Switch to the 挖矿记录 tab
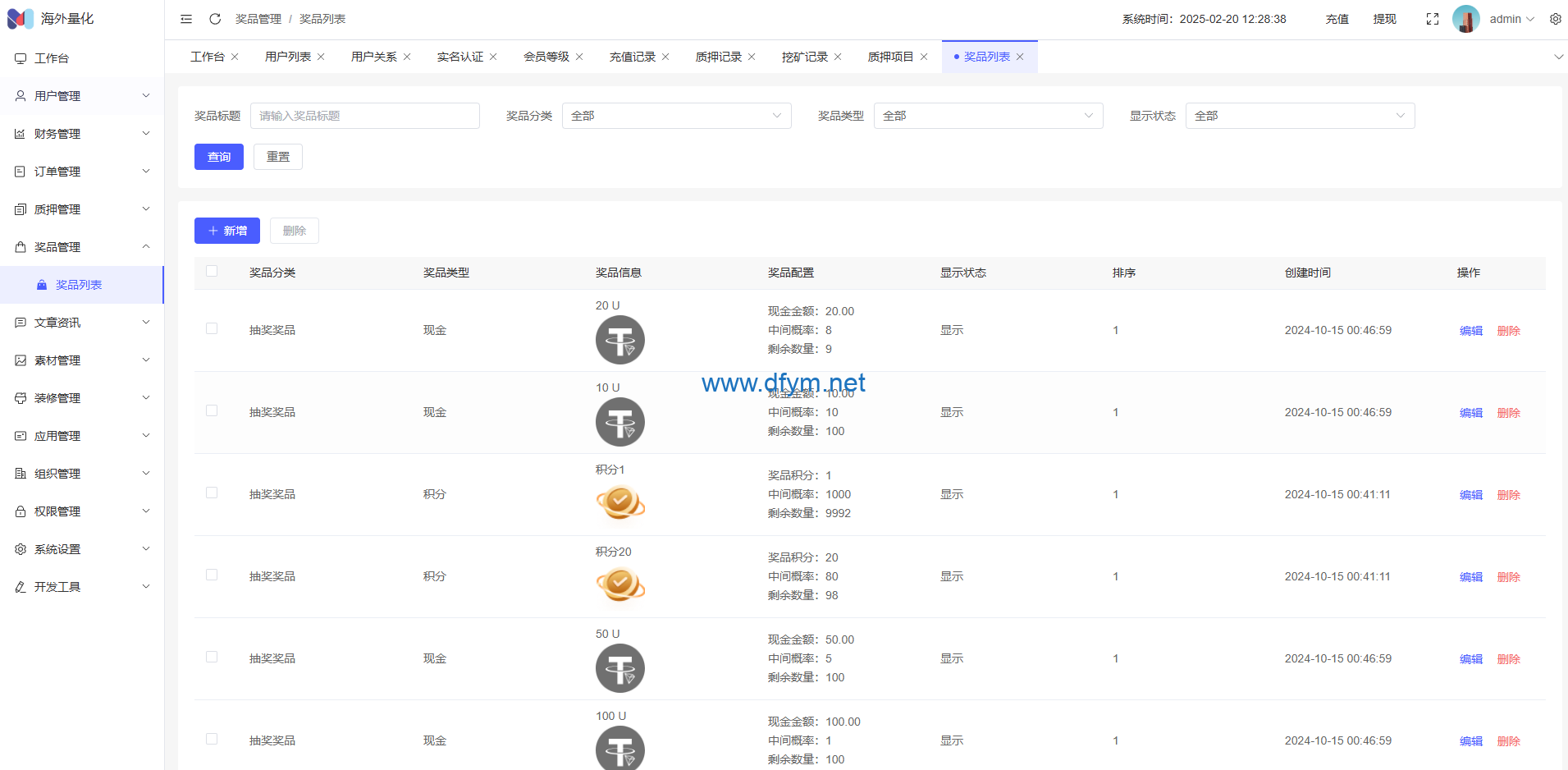The width and height of the screenshot is (1568, 770). tap(805, 57)
